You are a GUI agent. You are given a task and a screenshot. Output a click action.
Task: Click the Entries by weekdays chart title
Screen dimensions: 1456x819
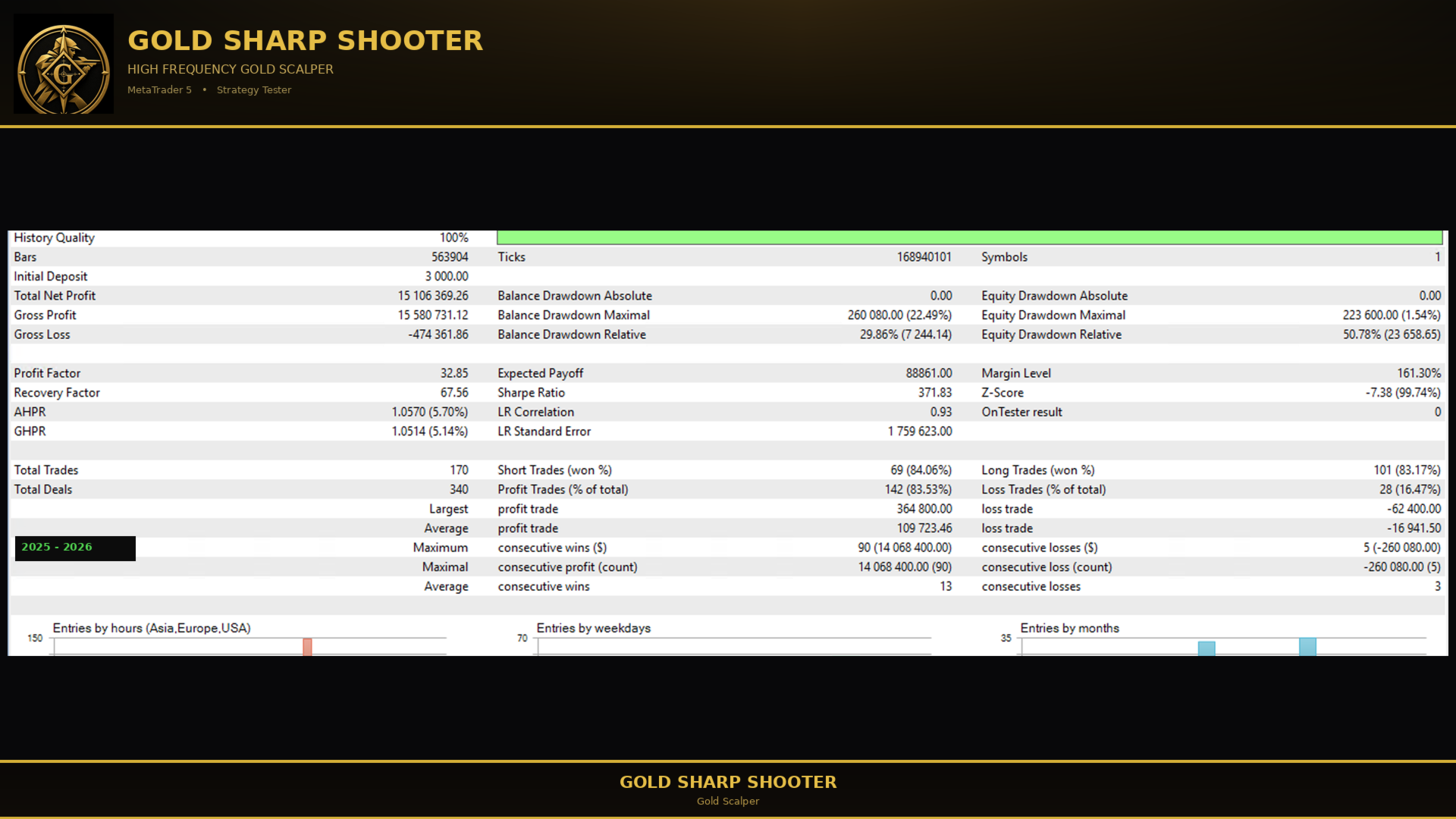tap(594, 628)
